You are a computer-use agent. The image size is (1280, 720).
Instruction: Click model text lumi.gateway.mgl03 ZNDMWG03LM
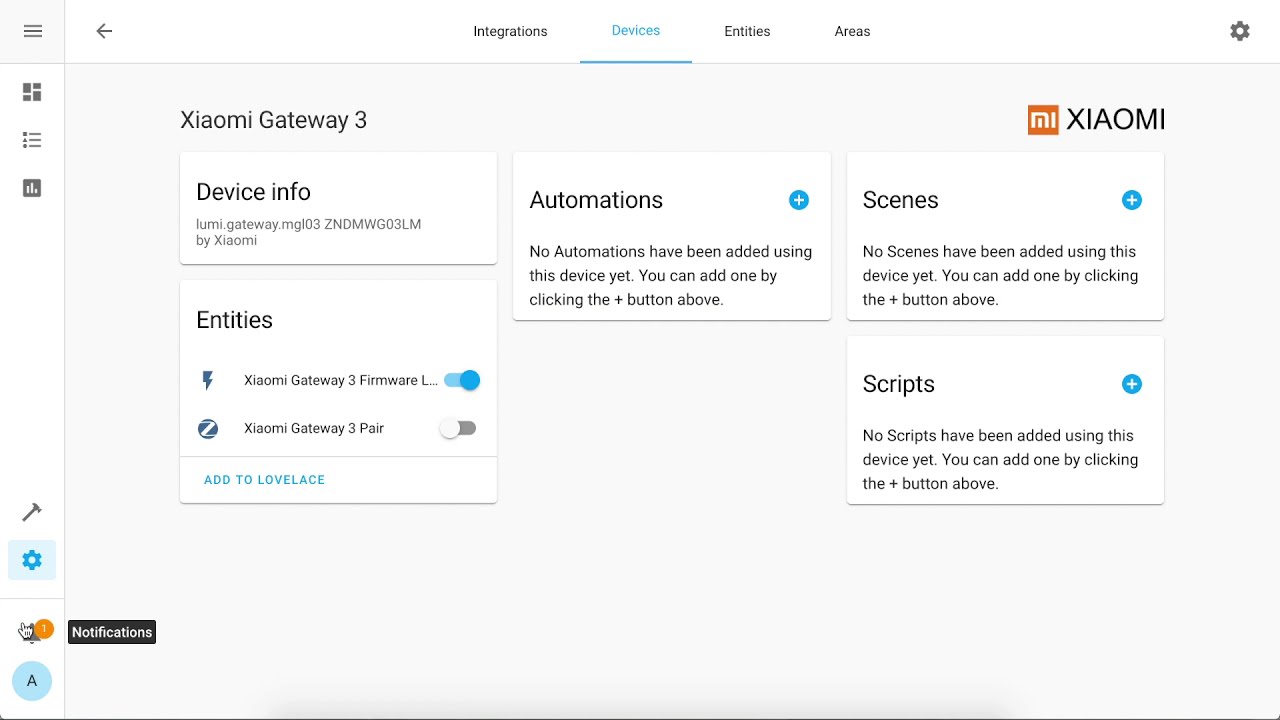pyautogui.click(x=308, y=224)
